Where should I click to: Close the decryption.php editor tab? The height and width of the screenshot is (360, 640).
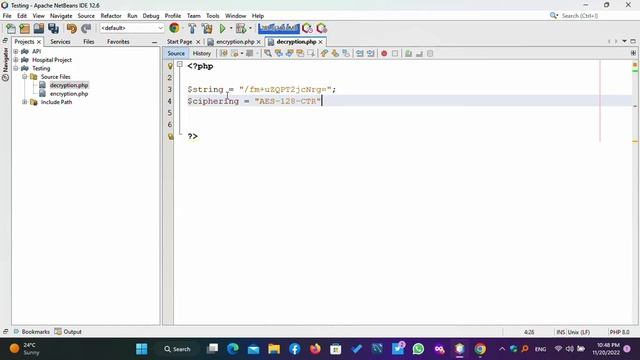[320, 42]
